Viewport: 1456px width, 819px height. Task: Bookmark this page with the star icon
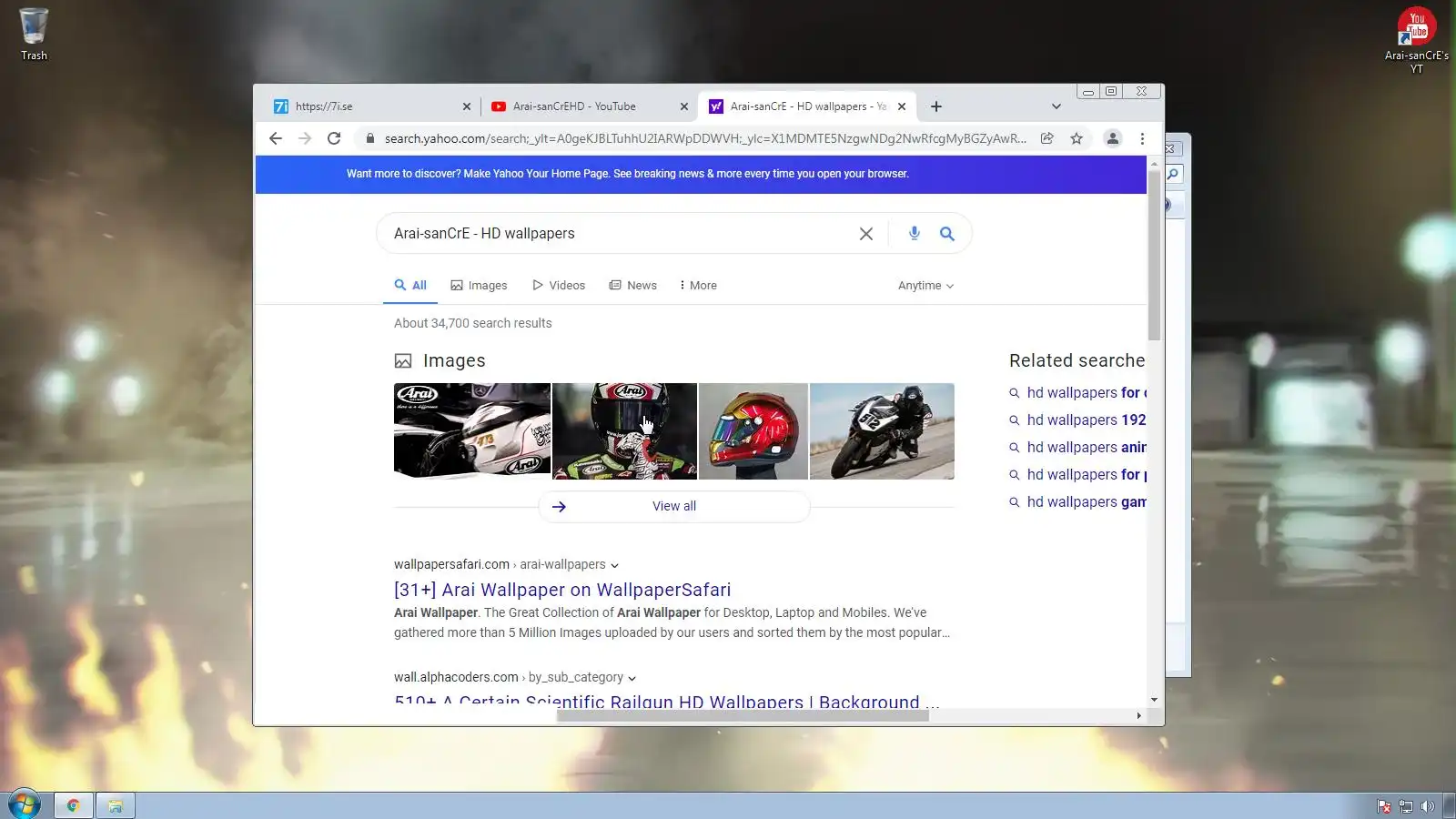tap(1077, 138)
